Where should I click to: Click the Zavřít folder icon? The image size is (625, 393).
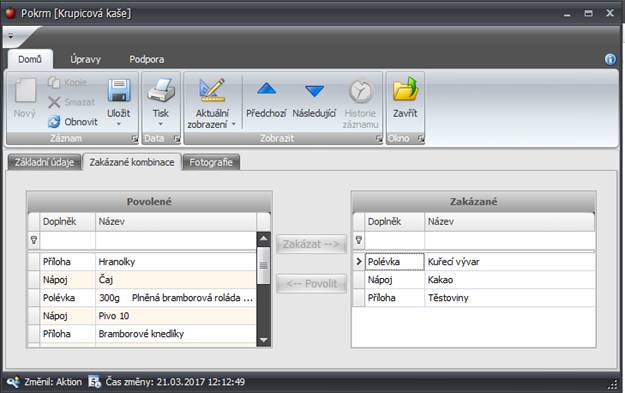click(x=405, y=89)
